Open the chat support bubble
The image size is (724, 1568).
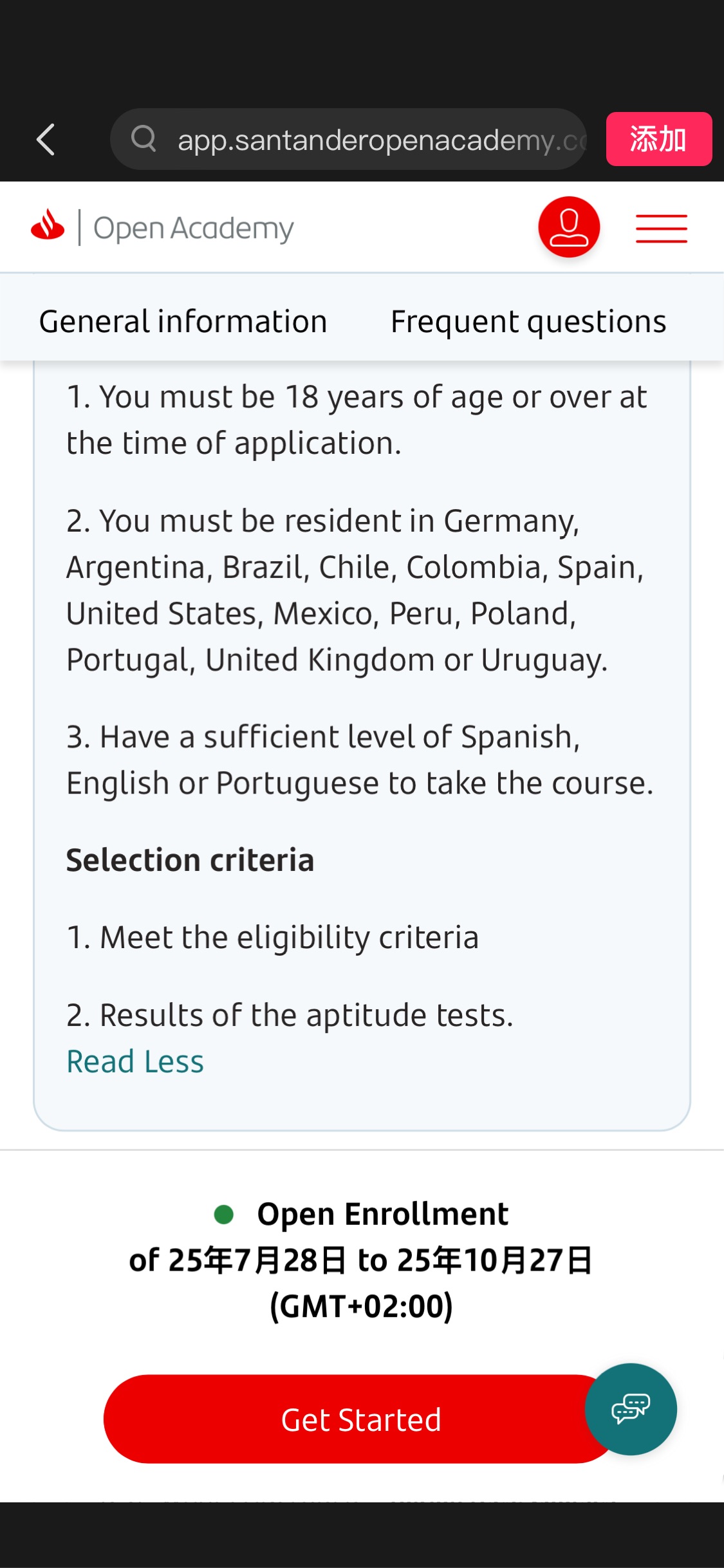[x=631, y=1409]
